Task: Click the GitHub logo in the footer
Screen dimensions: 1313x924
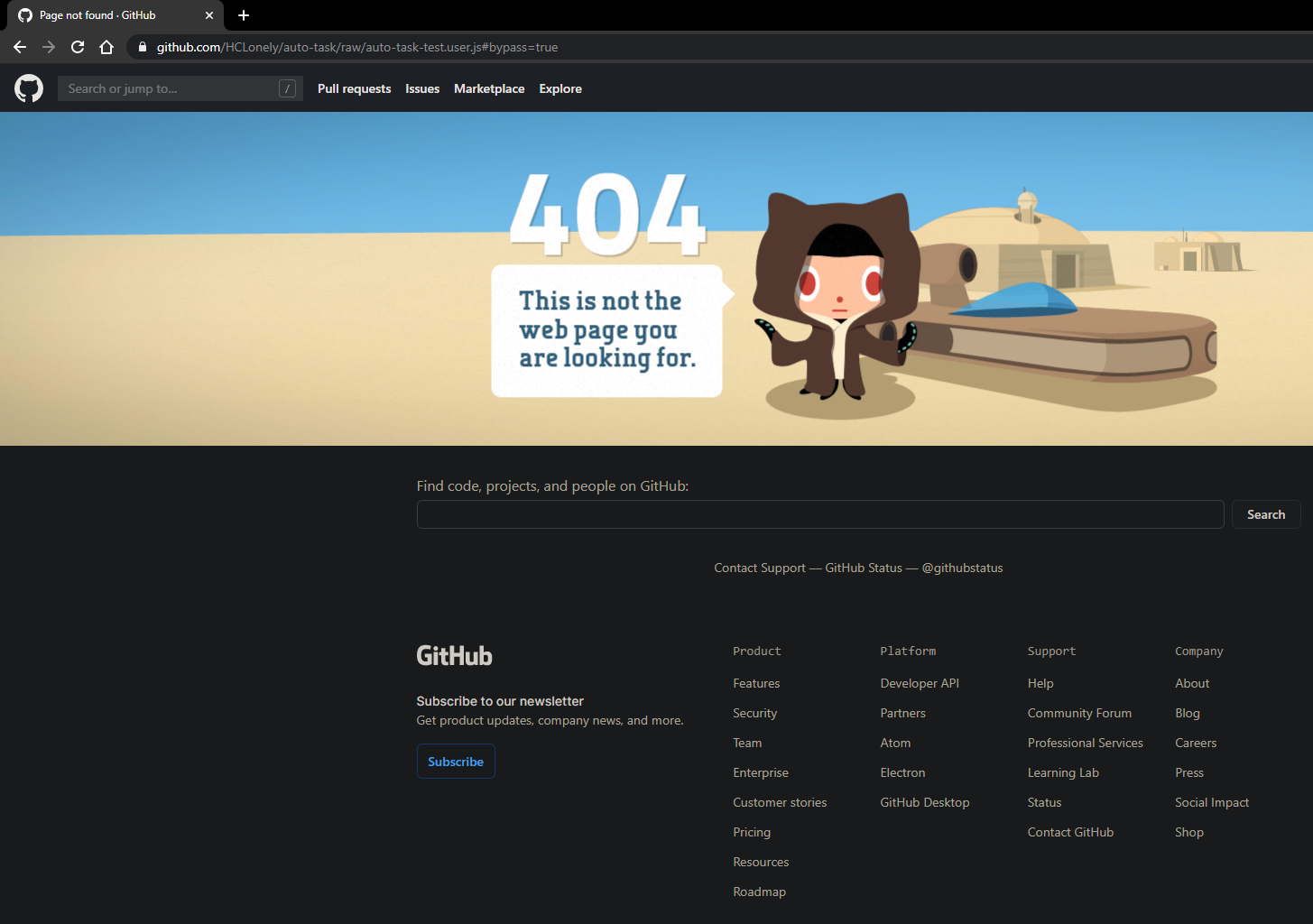Action: (x=454, y=655)
